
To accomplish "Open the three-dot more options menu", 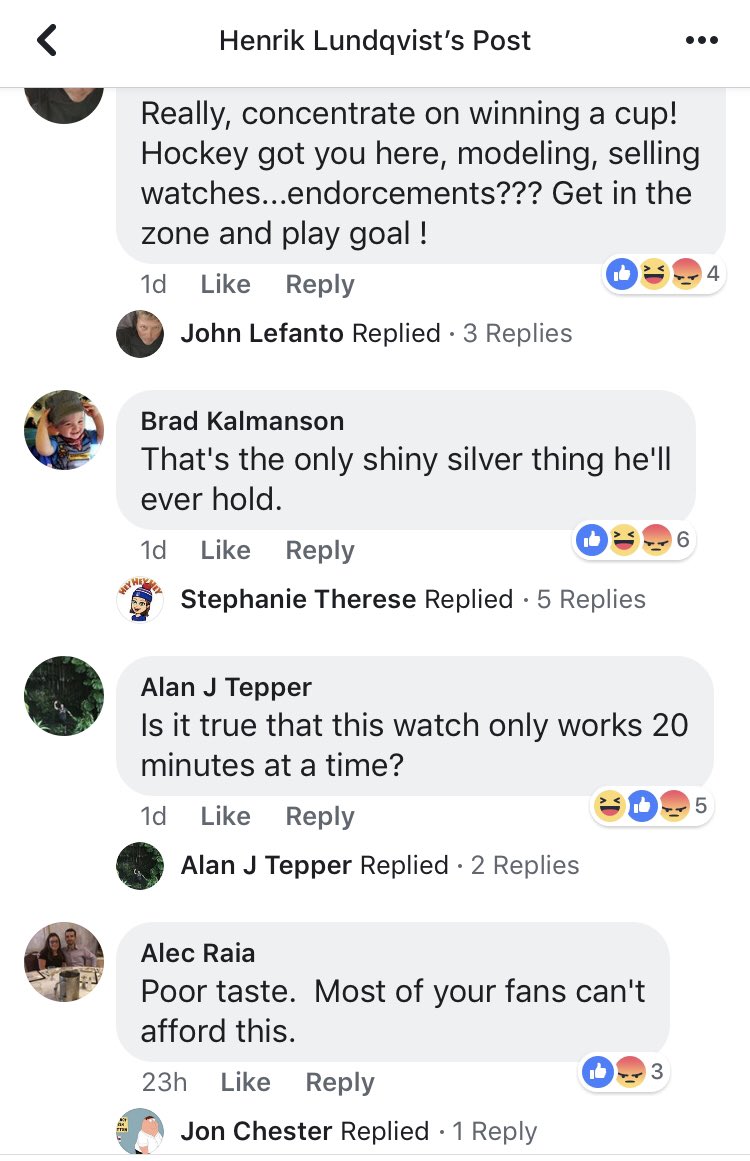I will 701,40.
